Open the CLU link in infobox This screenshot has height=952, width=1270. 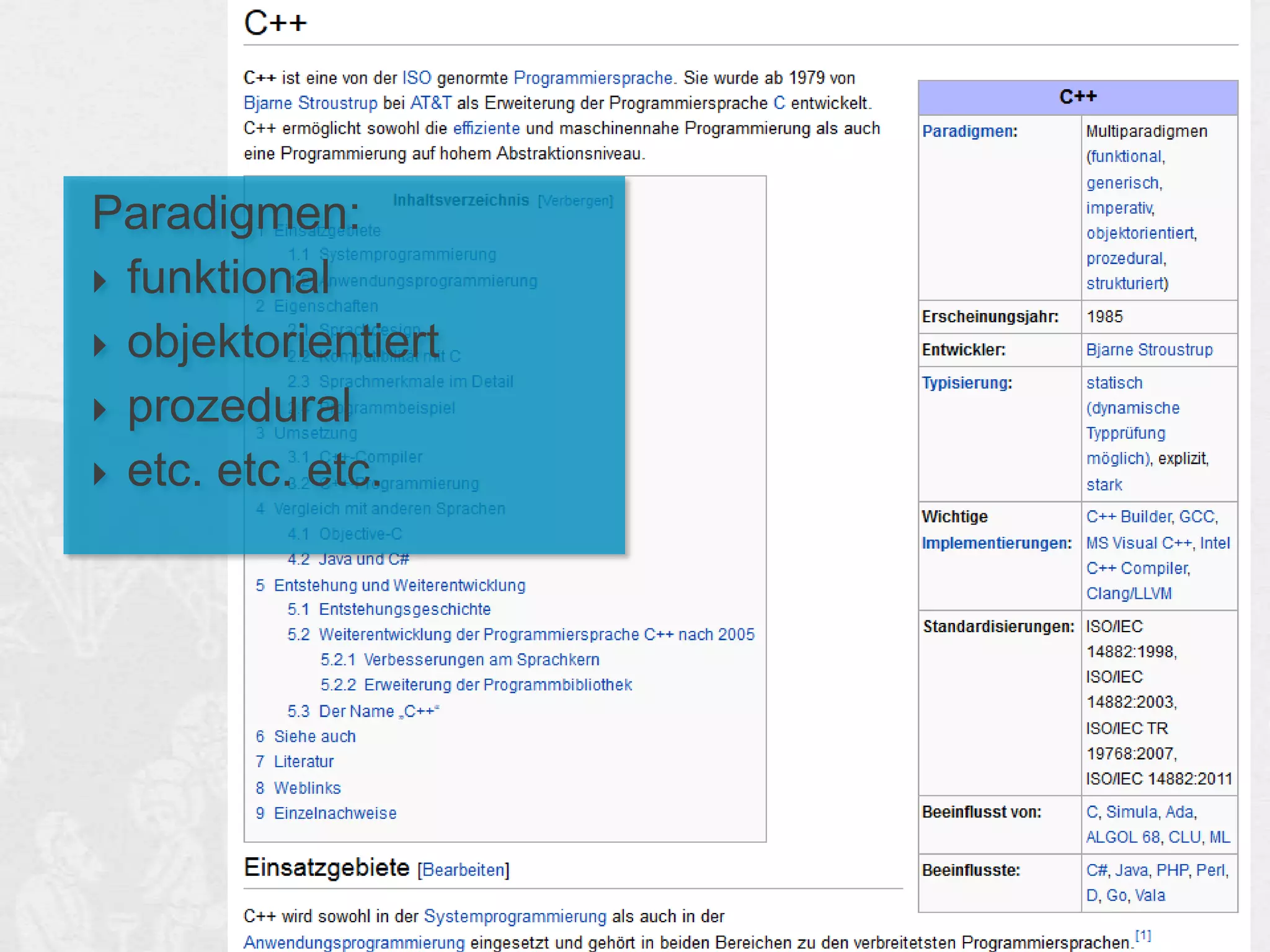tap(1184, 838)
